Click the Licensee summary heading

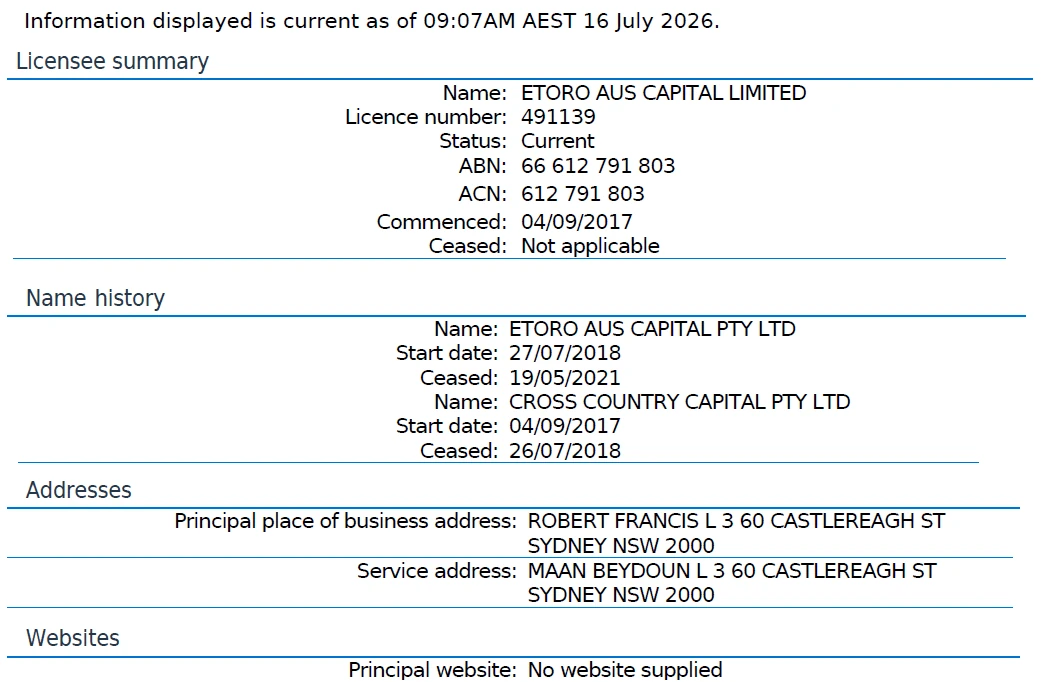pyautogui.click(x=113, y=61)
